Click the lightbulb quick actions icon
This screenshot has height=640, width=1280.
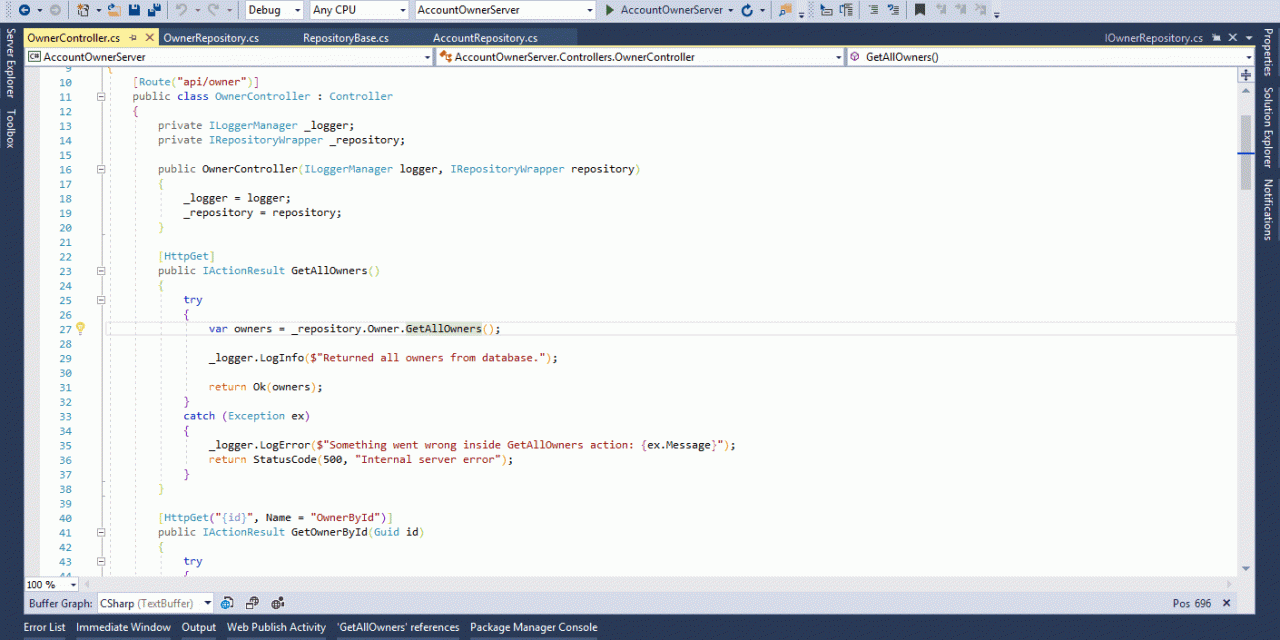tap(81, 328)
